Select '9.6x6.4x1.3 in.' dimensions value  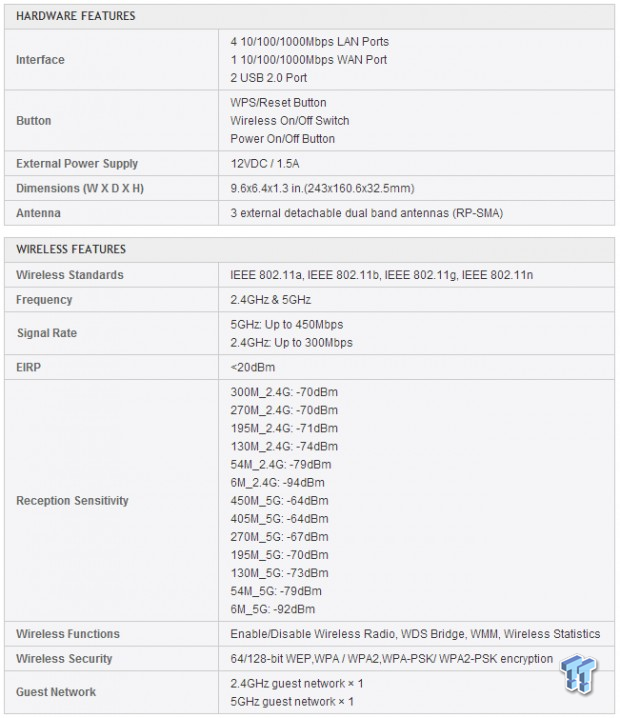[322, 188]
